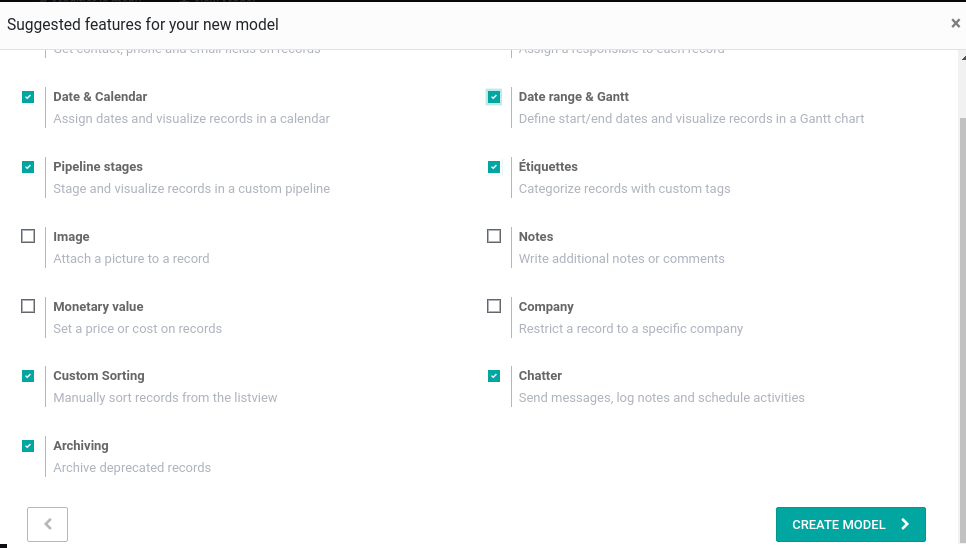
Task: Click the Monetary value label
Action: [98, 307]
